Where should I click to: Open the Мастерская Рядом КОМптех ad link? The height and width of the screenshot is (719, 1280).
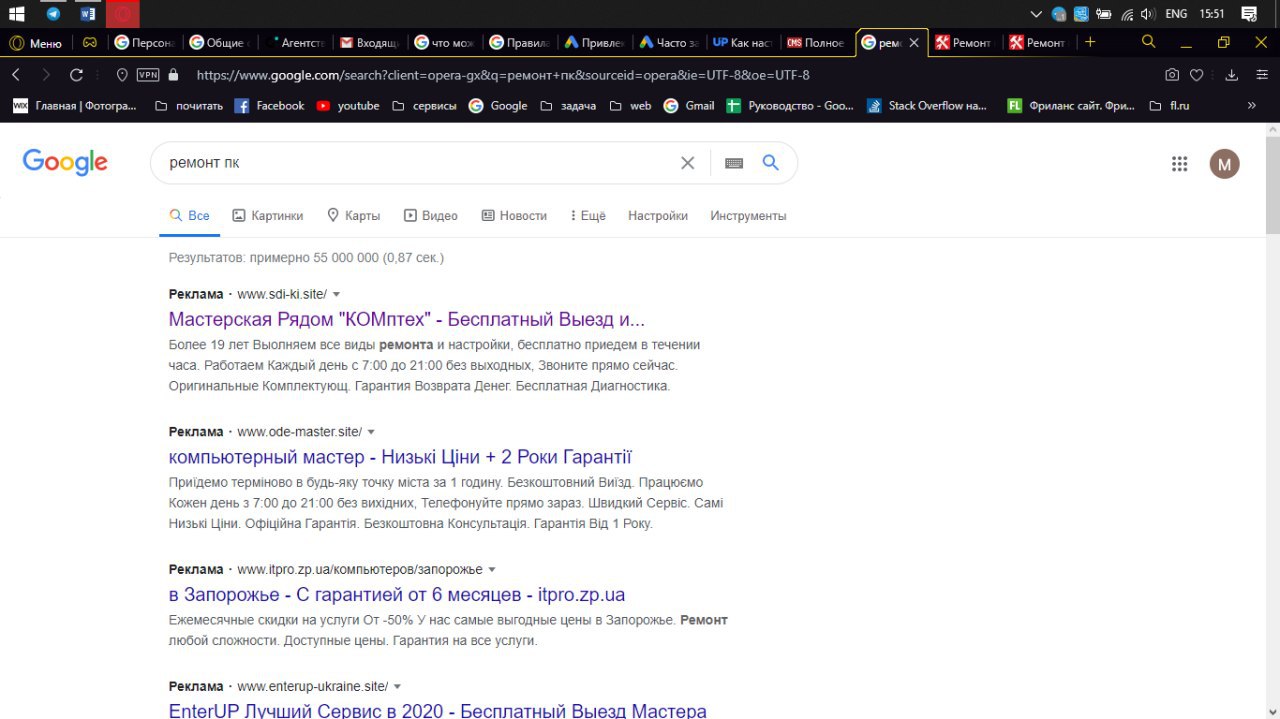(x=407, y=320)
